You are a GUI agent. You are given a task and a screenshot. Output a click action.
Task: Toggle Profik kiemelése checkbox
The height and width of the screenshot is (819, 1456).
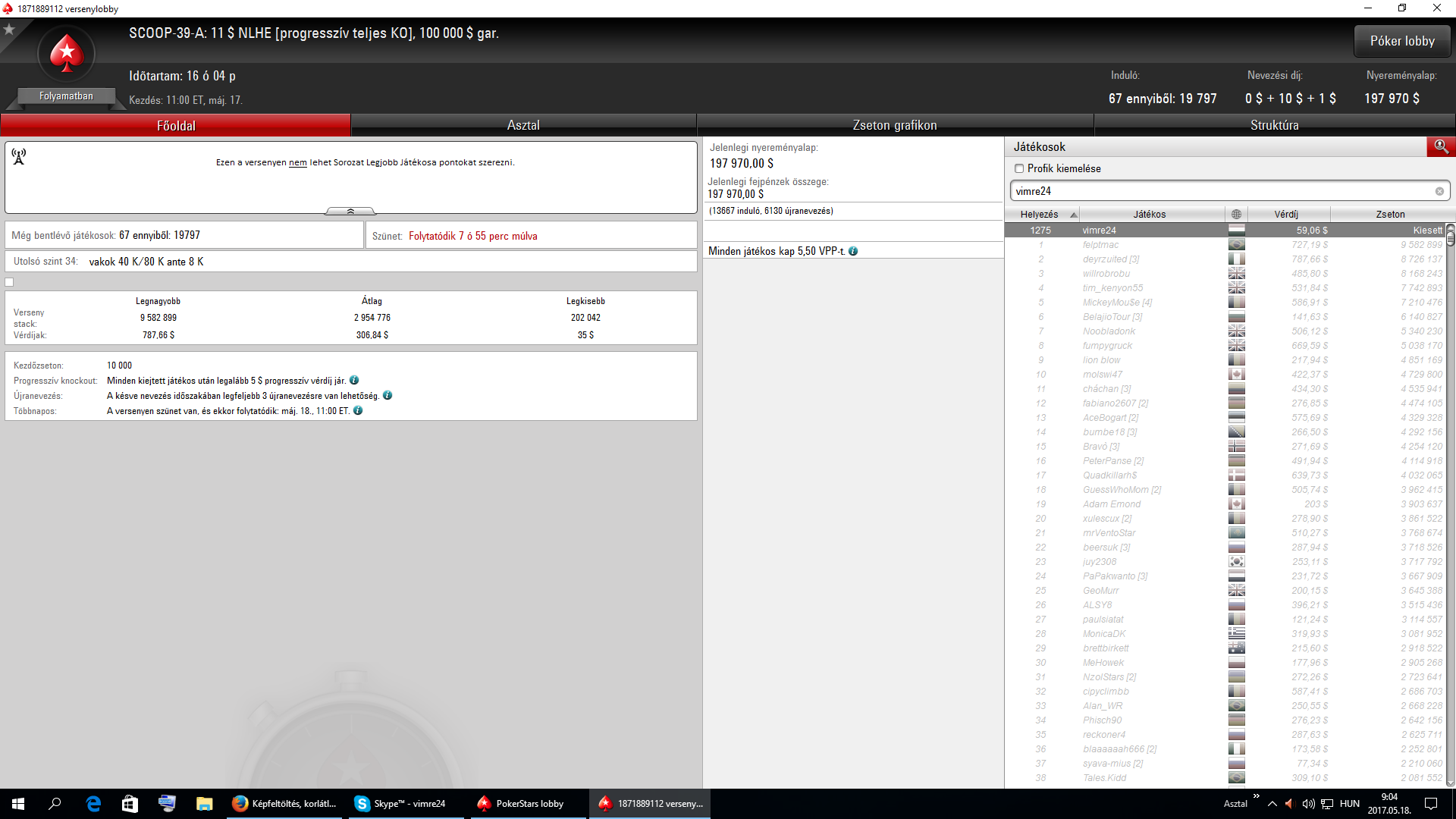pyautogui.click(x=1019, y=168)
